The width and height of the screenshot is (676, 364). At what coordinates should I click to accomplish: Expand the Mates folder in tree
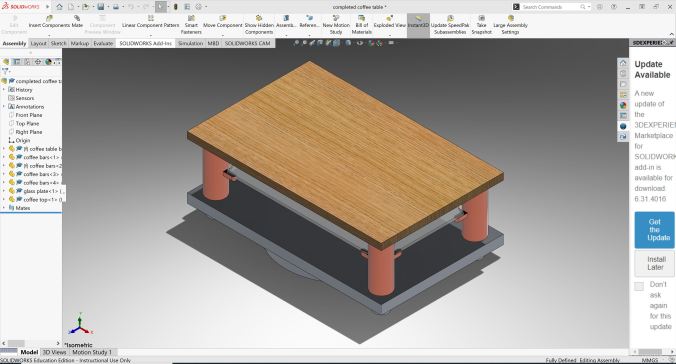(x=4, y=208)
